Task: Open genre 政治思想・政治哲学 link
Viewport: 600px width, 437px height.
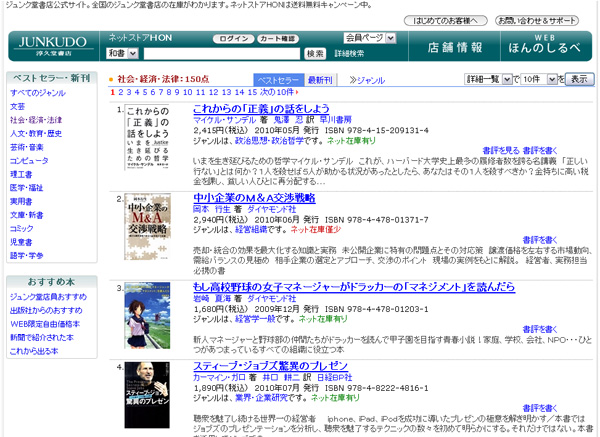Action: pos(269,141)
